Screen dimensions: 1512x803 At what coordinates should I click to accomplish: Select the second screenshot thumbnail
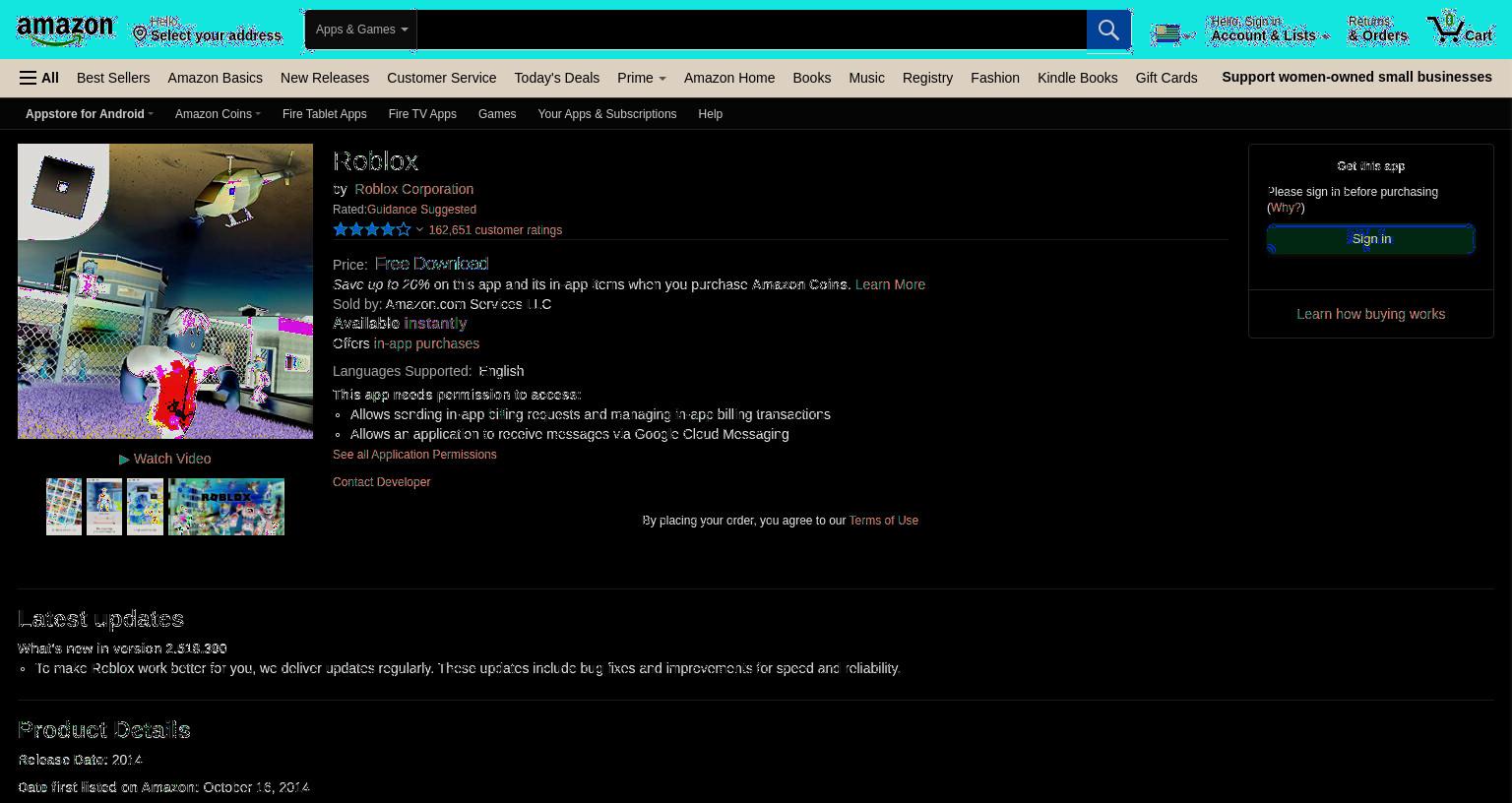104,507
